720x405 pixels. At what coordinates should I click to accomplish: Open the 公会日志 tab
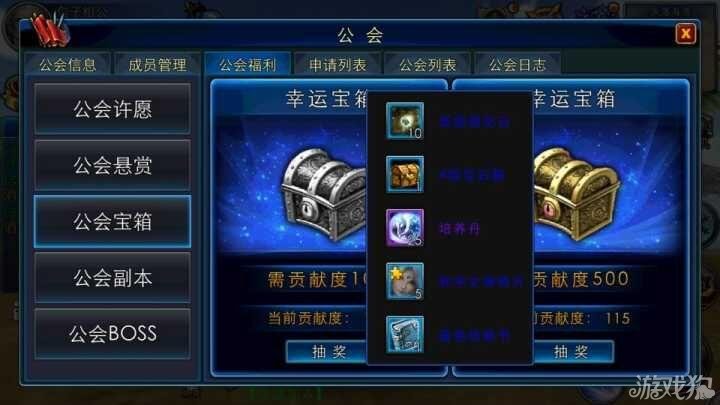pos(518,65)
